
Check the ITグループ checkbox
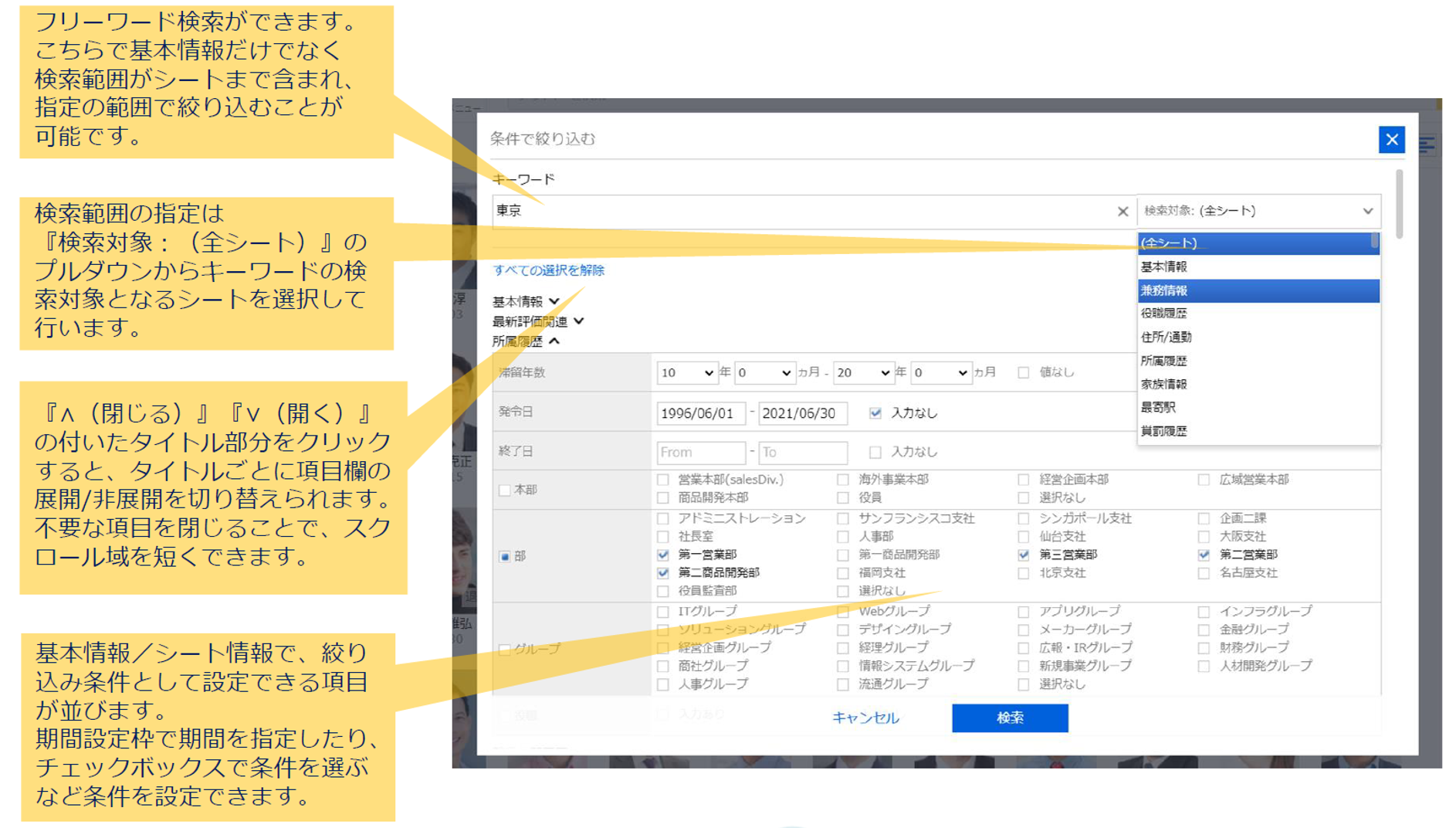663,612
